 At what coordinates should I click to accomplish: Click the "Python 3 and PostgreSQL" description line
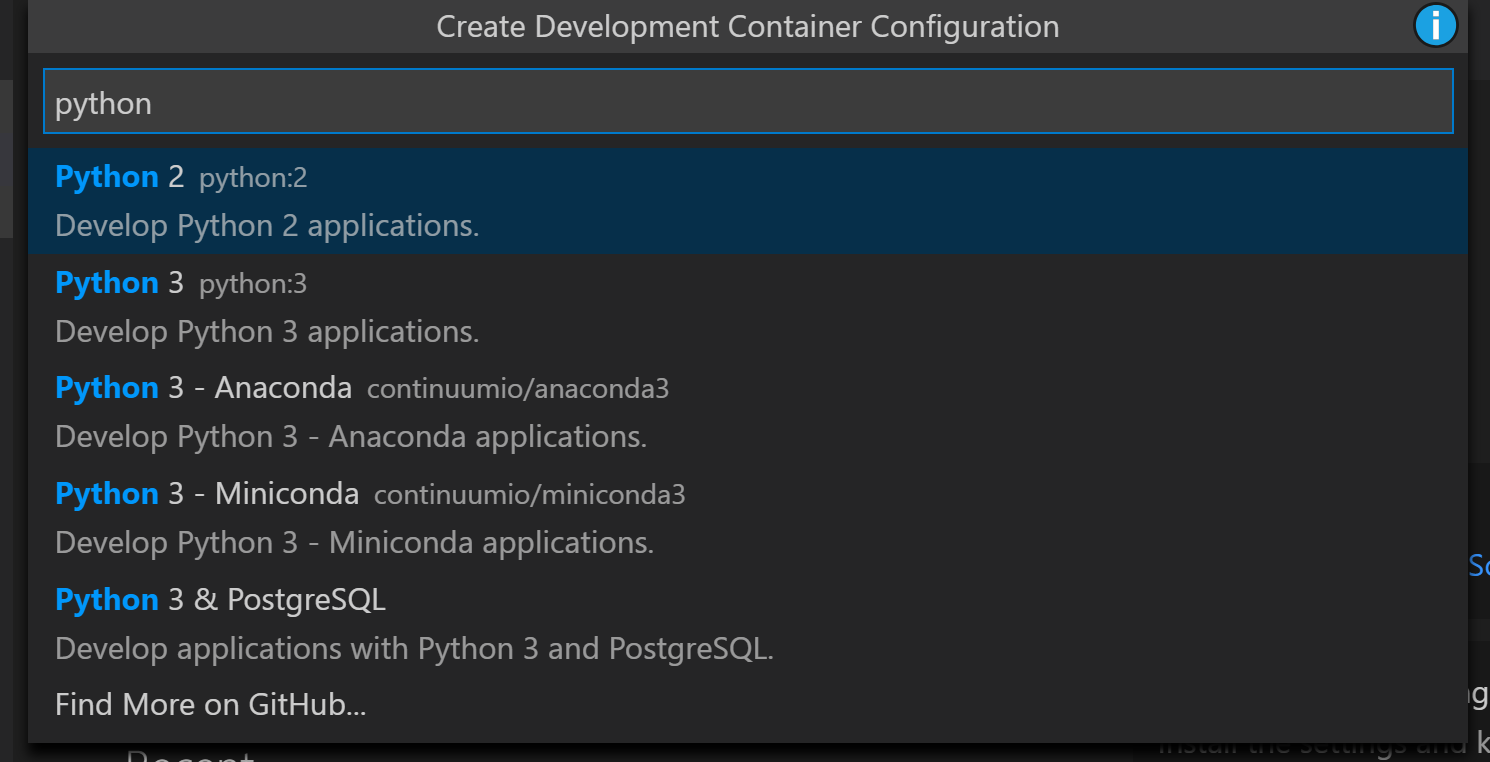coord(414,650)
